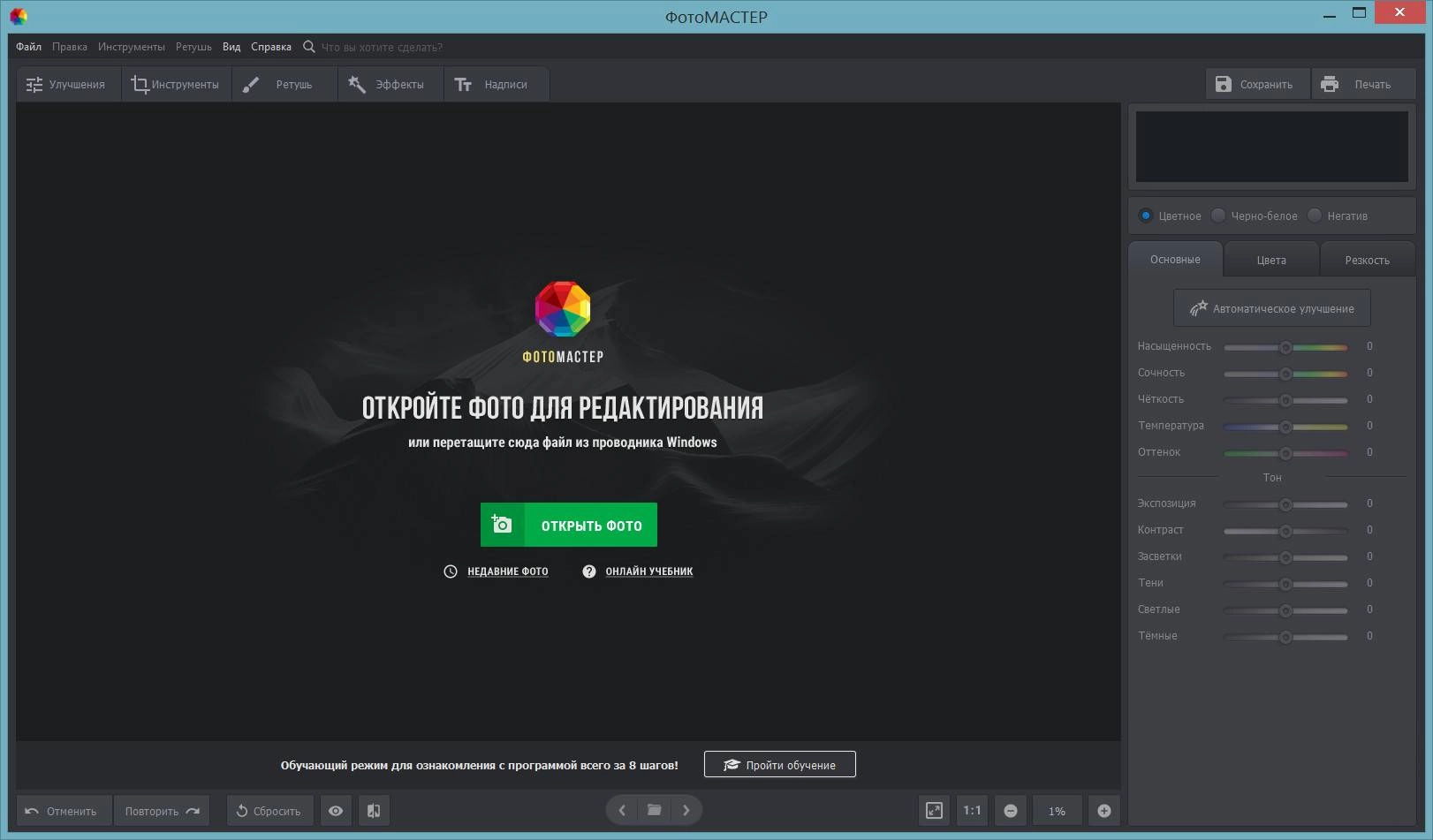This screenshot has height=840, width=1433.
Task: Click the Экспозиция slider handle
Action: [x=1285, y=504]
